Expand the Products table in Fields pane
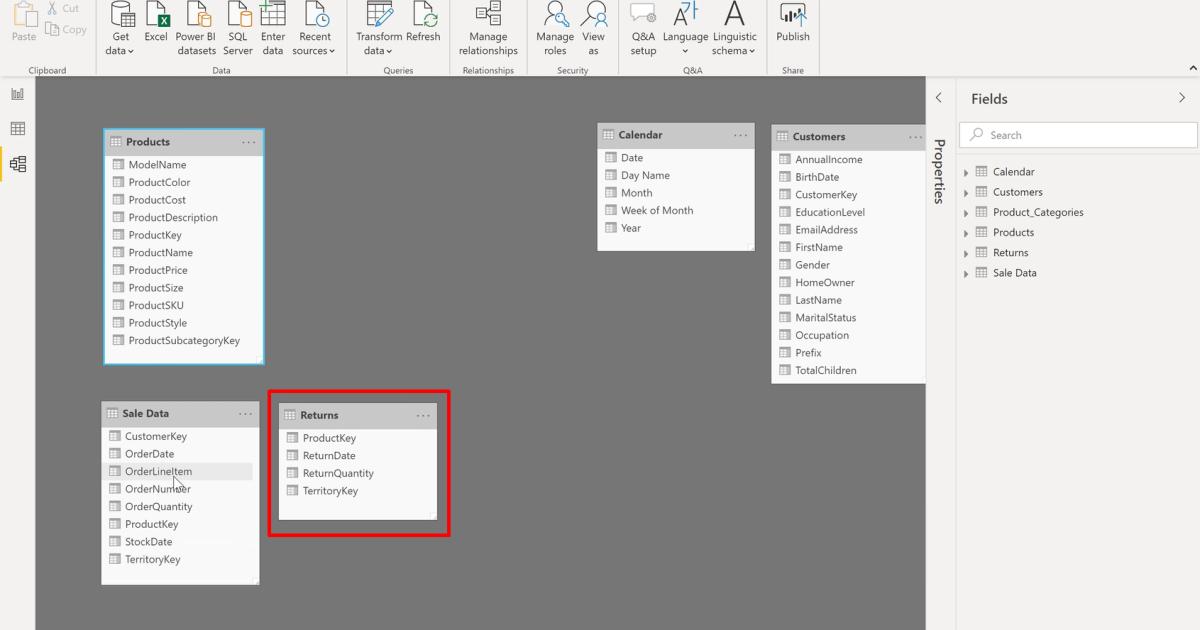Image resolution: width=1200 pixels, height=630 pixels. [x=965, y=232]
